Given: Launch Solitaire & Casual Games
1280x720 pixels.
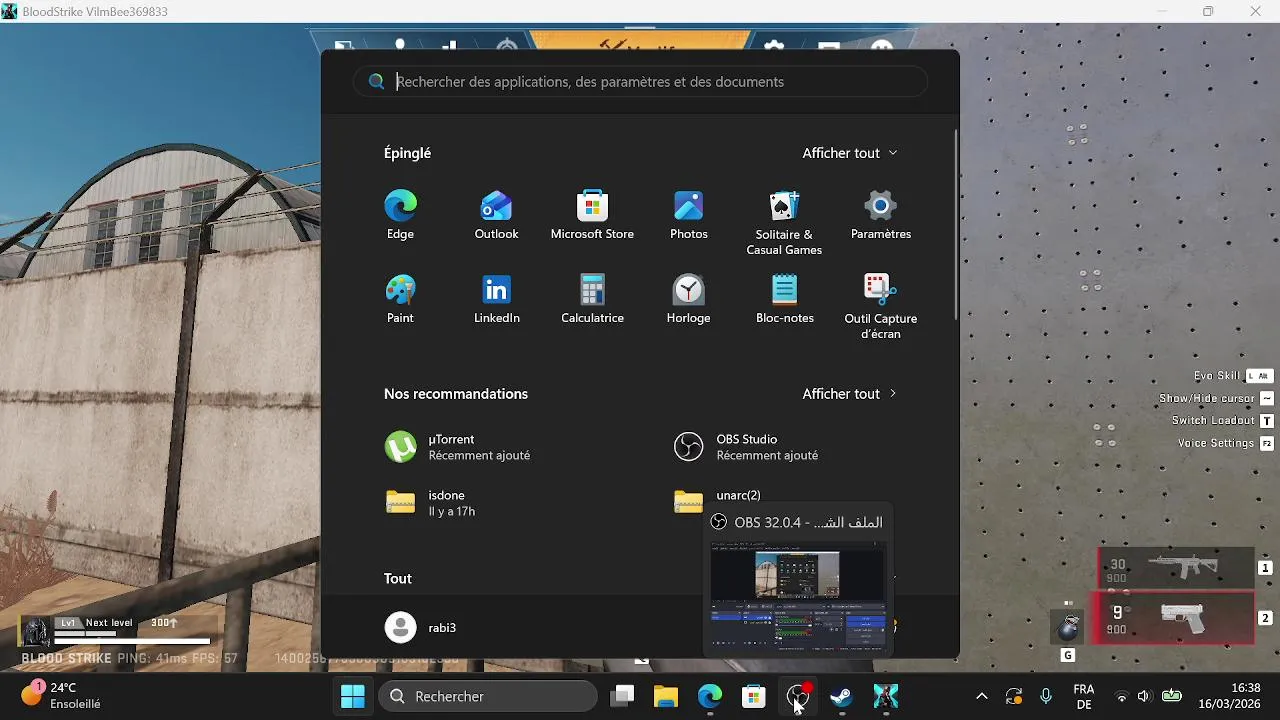Looking at the screenshot, I should (784, 222).
